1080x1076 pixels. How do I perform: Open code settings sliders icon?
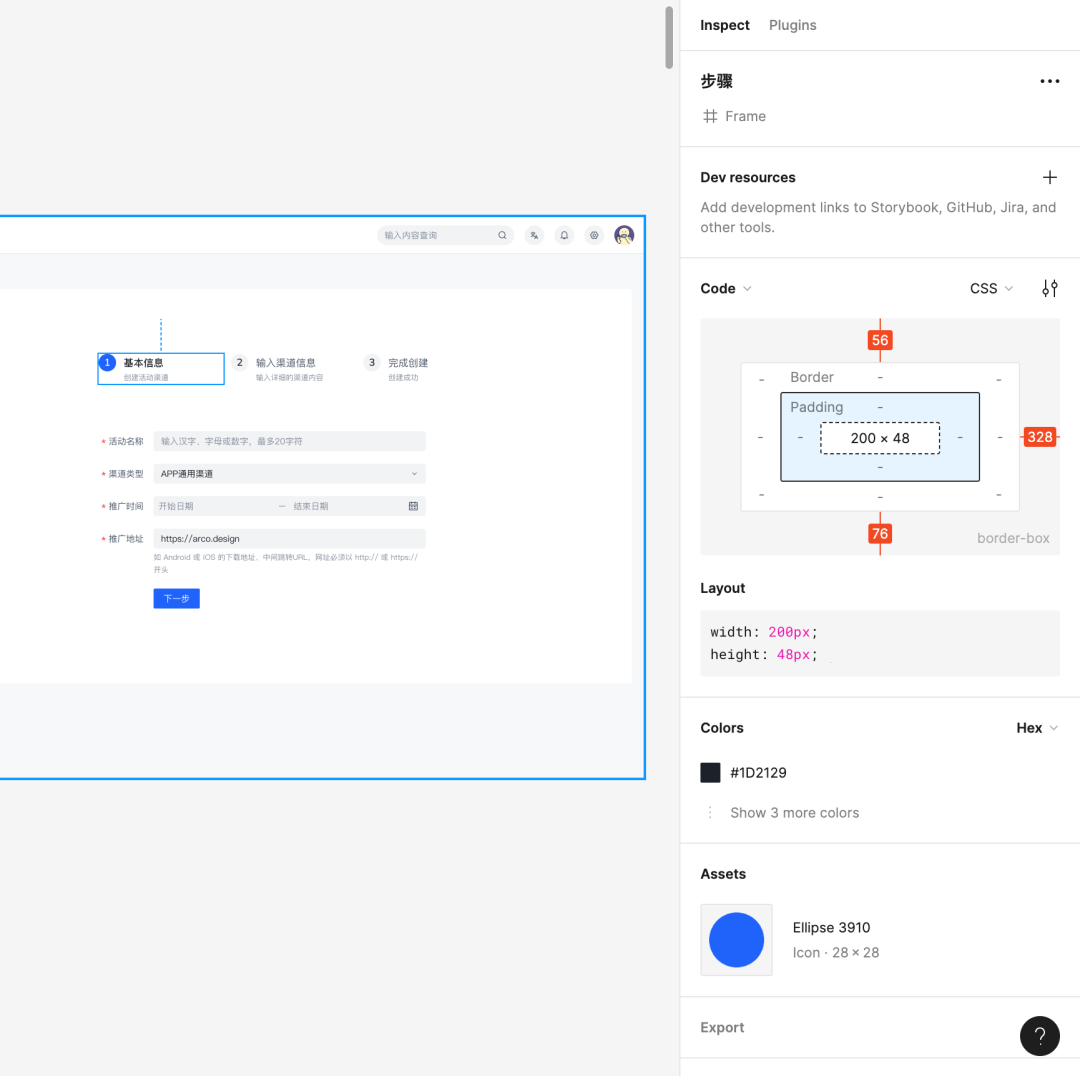coord(1049,289)
